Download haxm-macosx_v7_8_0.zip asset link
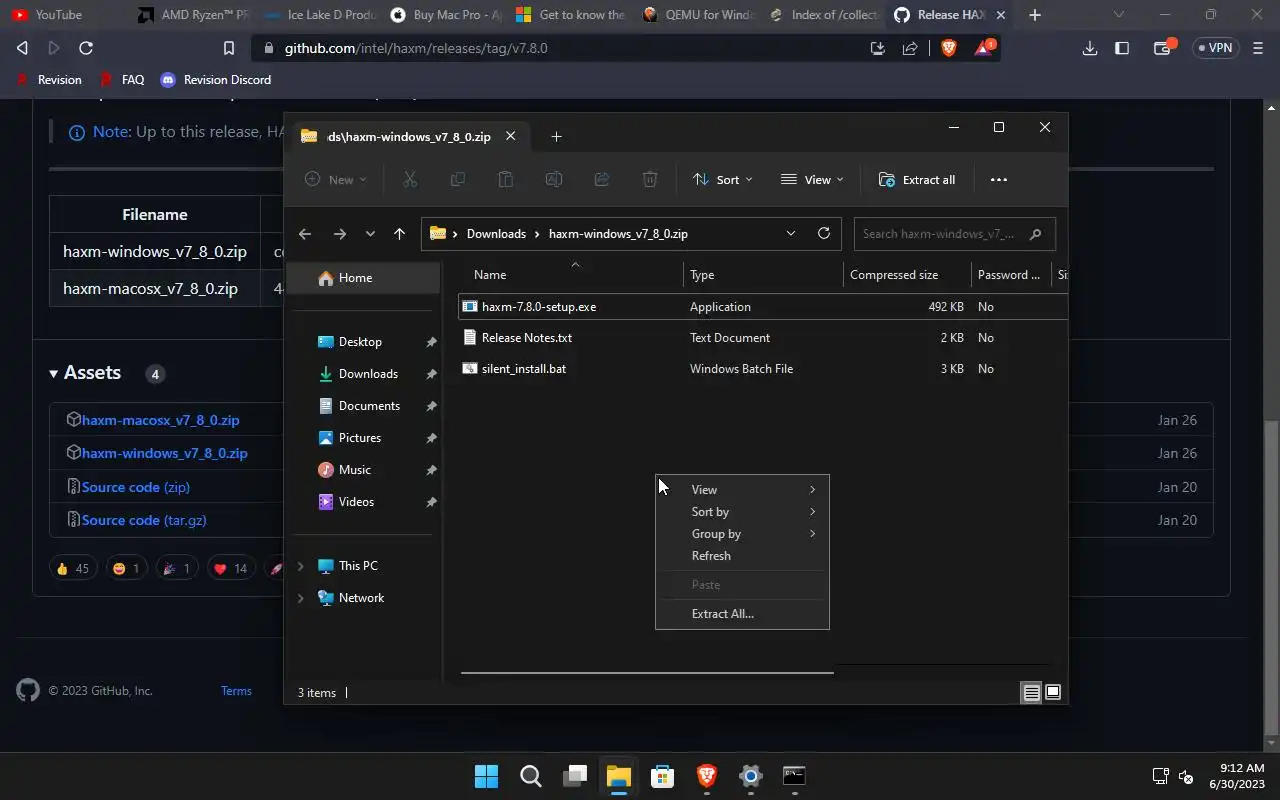 click(160, 420)
